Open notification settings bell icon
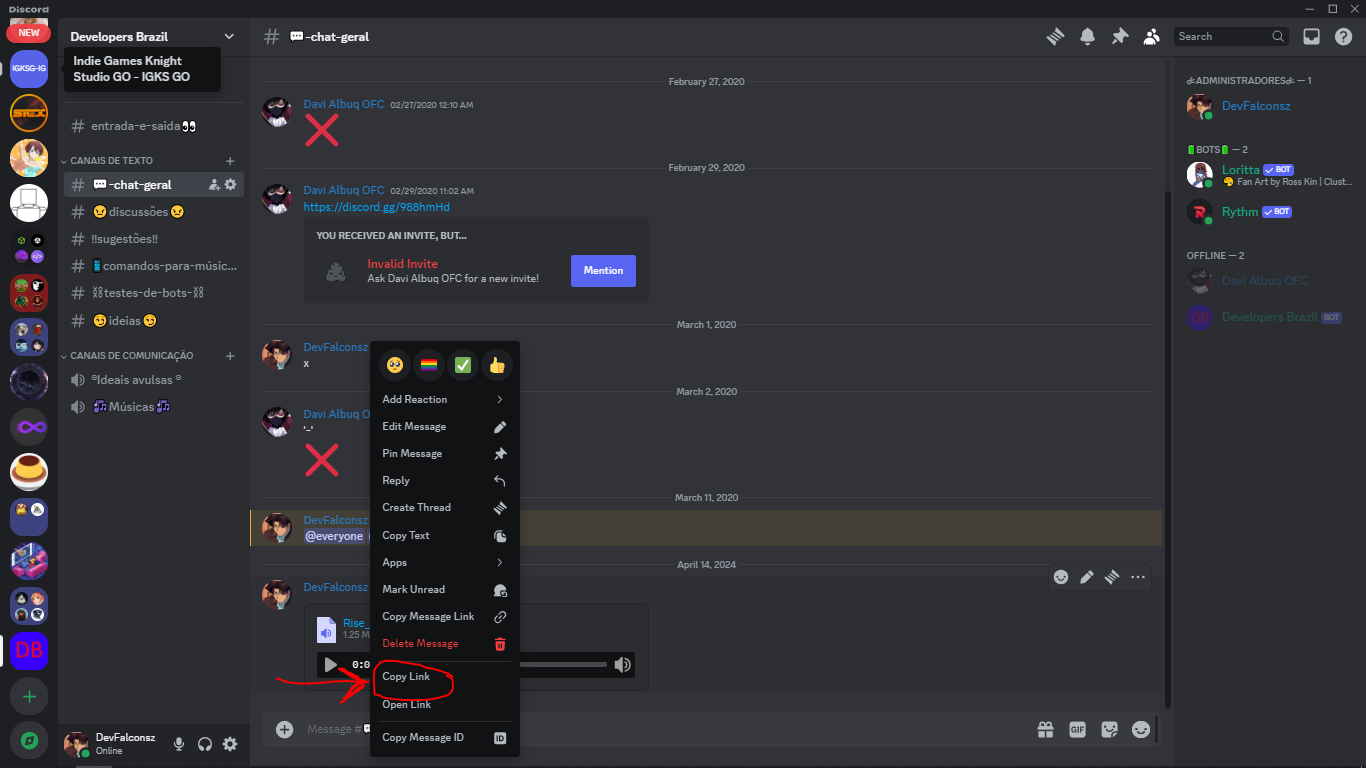 (x=1087, y=36)
